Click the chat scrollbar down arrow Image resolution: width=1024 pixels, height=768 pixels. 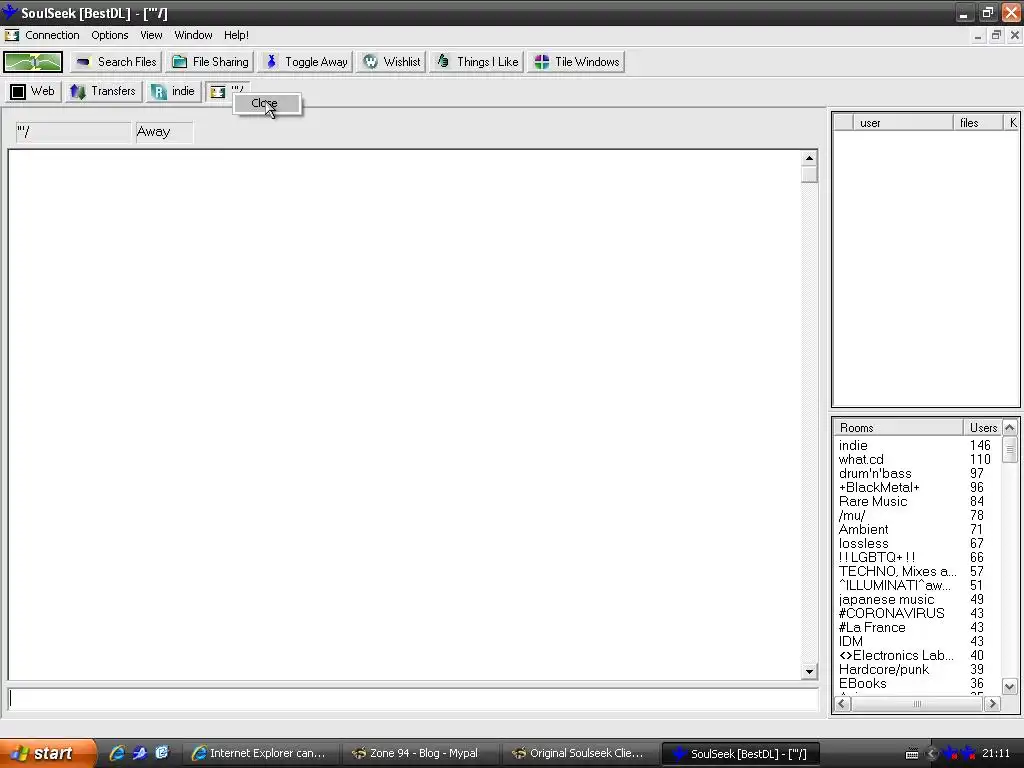pos(809,671)
